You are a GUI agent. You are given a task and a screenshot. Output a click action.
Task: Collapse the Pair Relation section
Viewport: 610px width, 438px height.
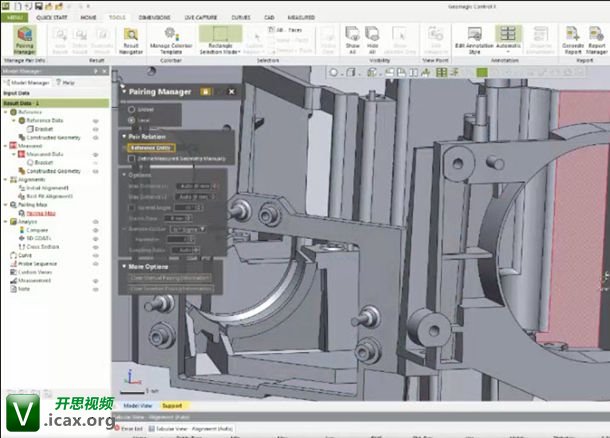point(123,135)
